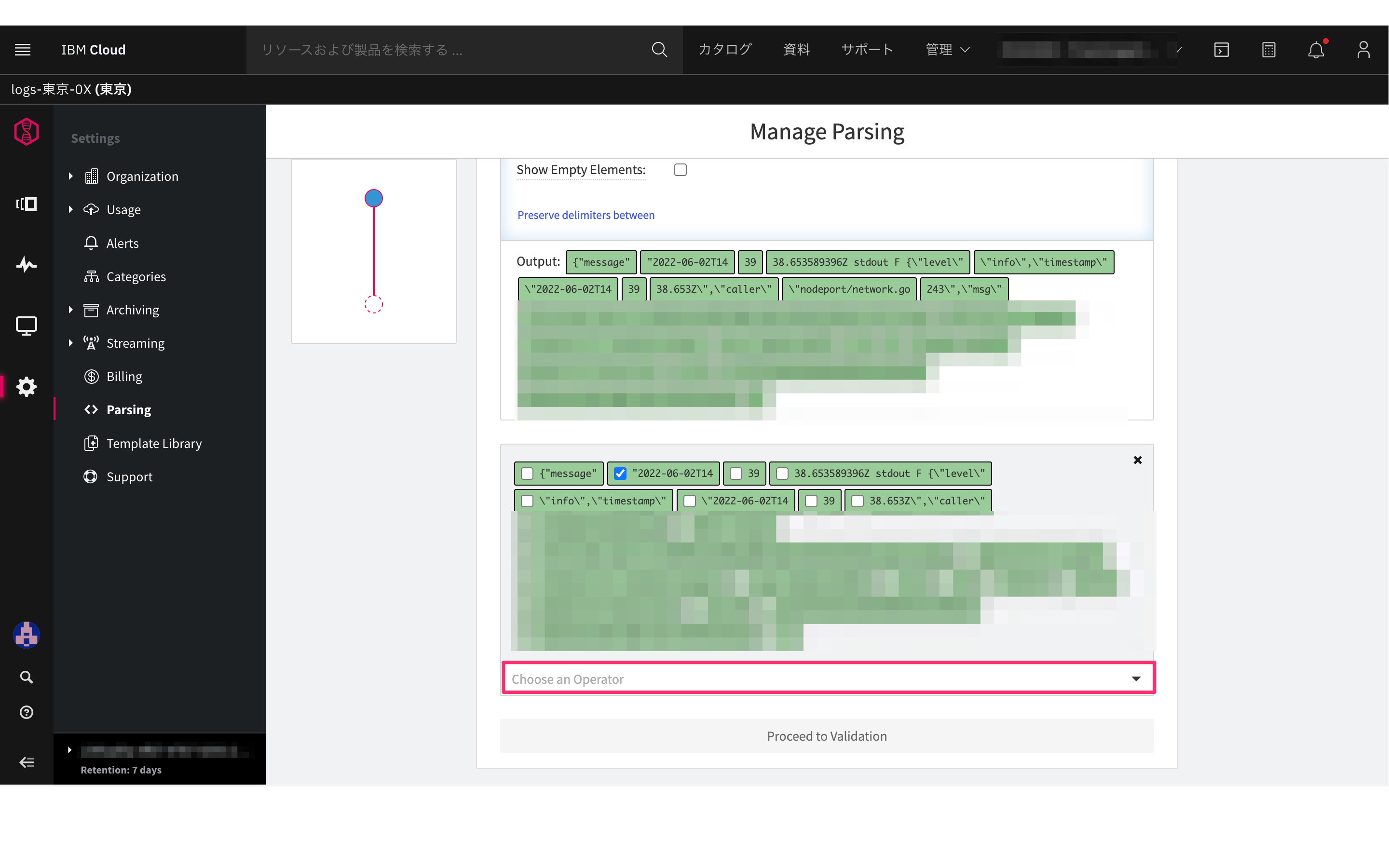Viewport: 1389px width, 868px height.
Task: Open the notifications bell
Action: click(x=1316, y=50)
